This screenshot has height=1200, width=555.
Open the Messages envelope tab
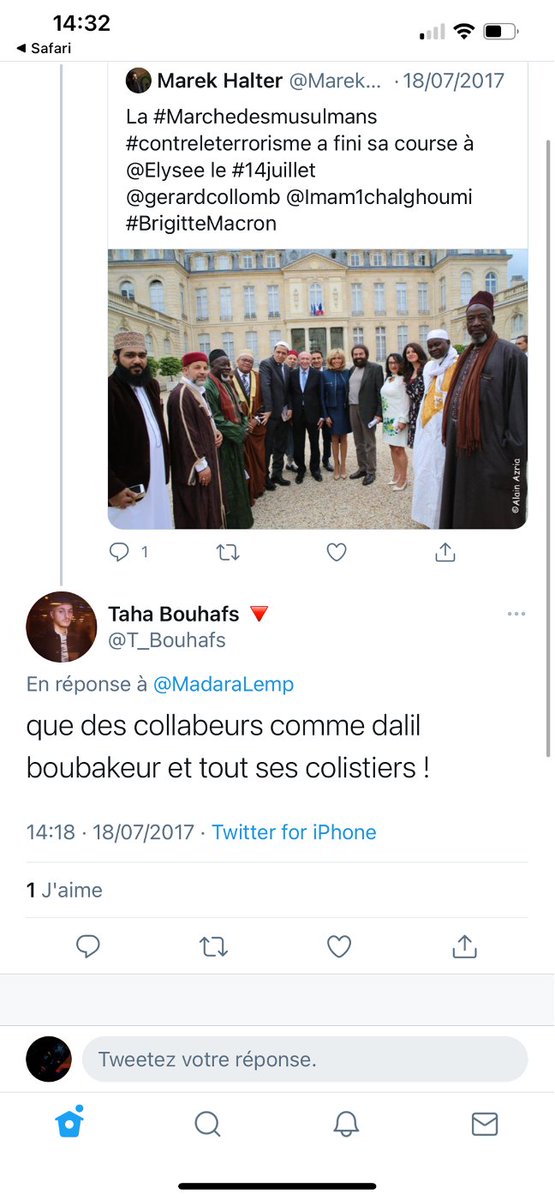(x=485, y=1125)
